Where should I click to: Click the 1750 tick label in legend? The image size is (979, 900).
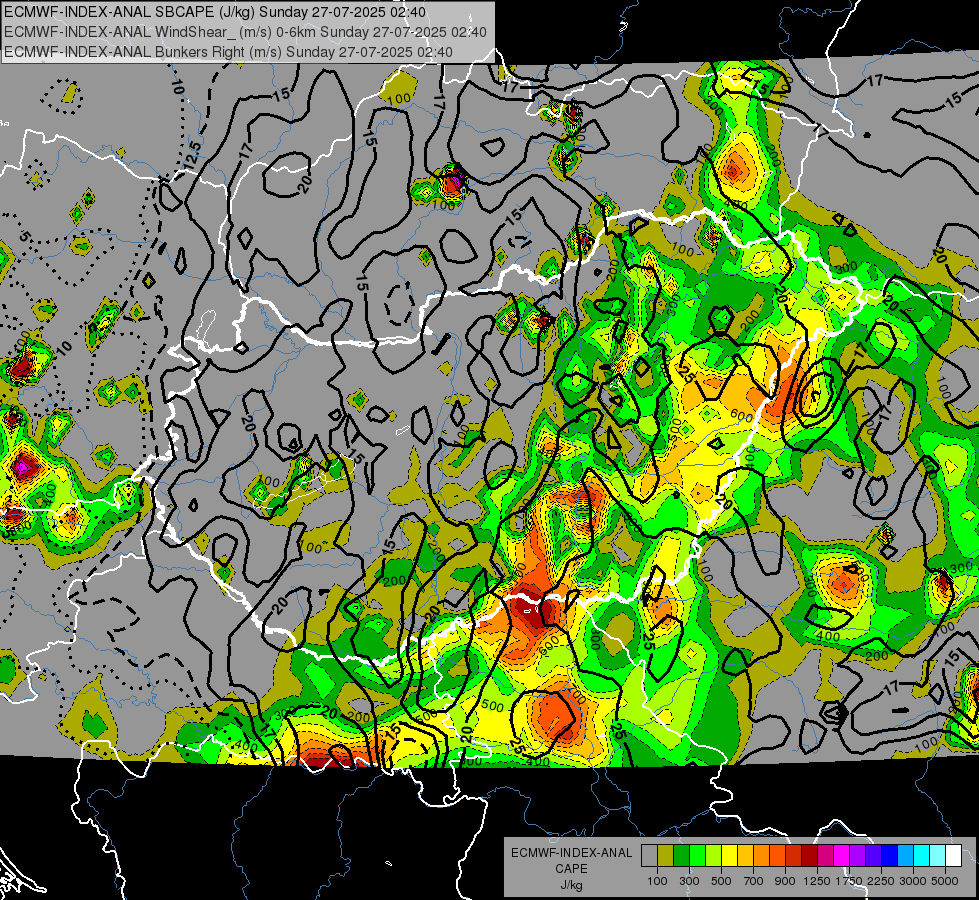click(x=849, y=881)
